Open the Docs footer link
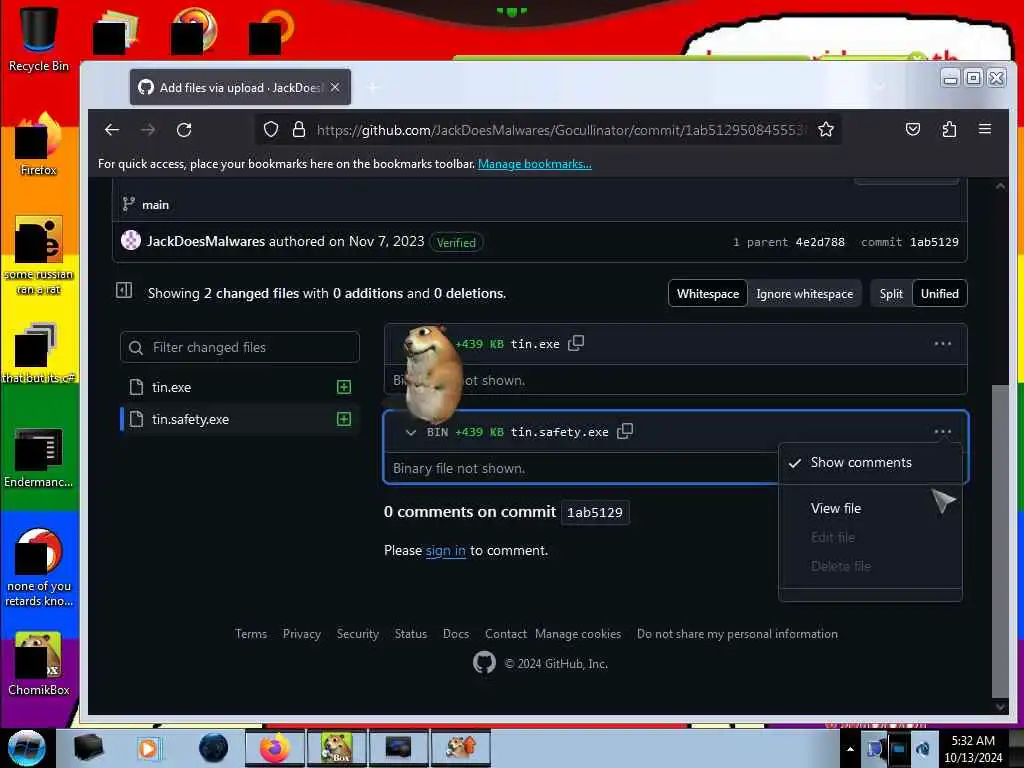 click(455, 633)
